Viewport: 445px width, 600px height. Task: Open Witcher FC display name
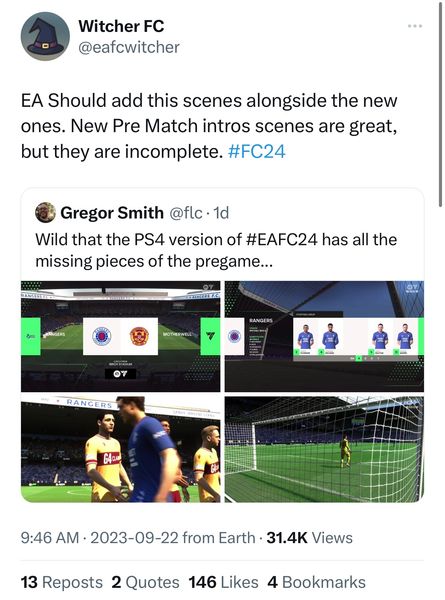pyautogui.click(x=121, y=26)
